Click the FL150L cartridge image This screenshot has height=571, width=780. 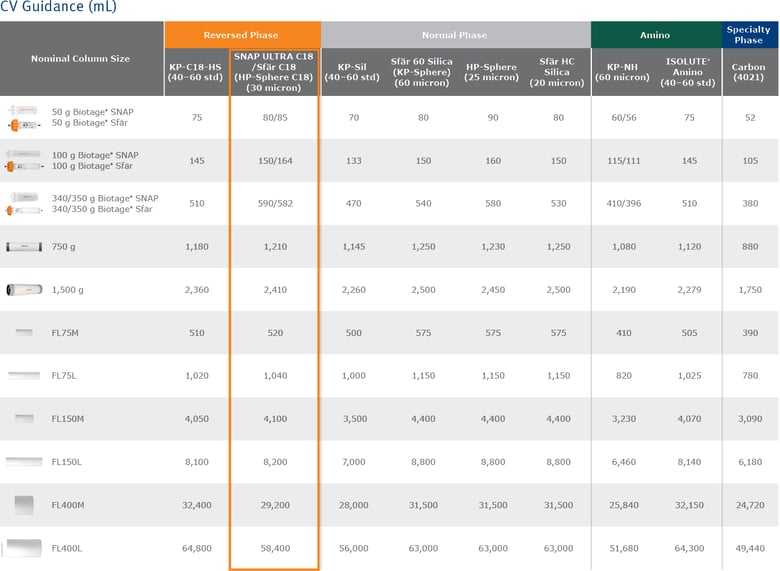coord(24,462)
